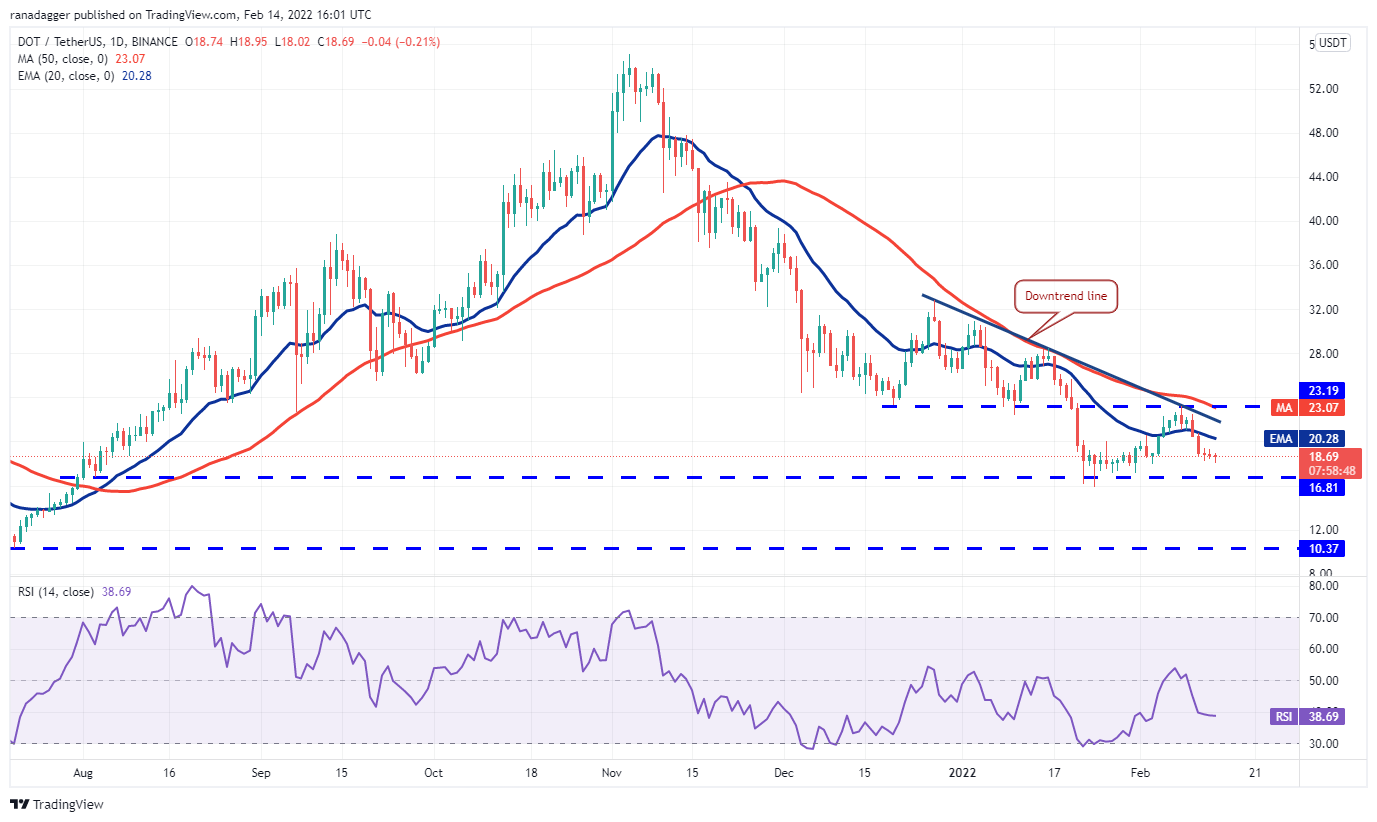Click the 70.00 level on RSI axis
Screen dimensions: 1377x822
pos(1323,618)
